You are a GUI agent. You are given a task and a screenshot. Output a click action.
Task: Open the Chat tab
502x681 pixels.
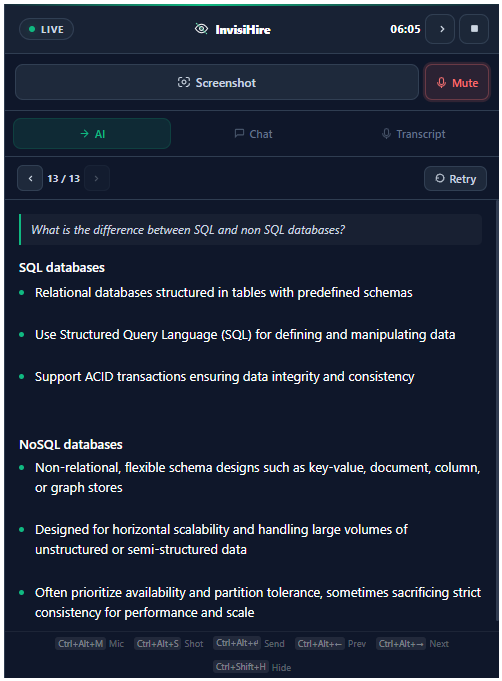tap(254, 134)
